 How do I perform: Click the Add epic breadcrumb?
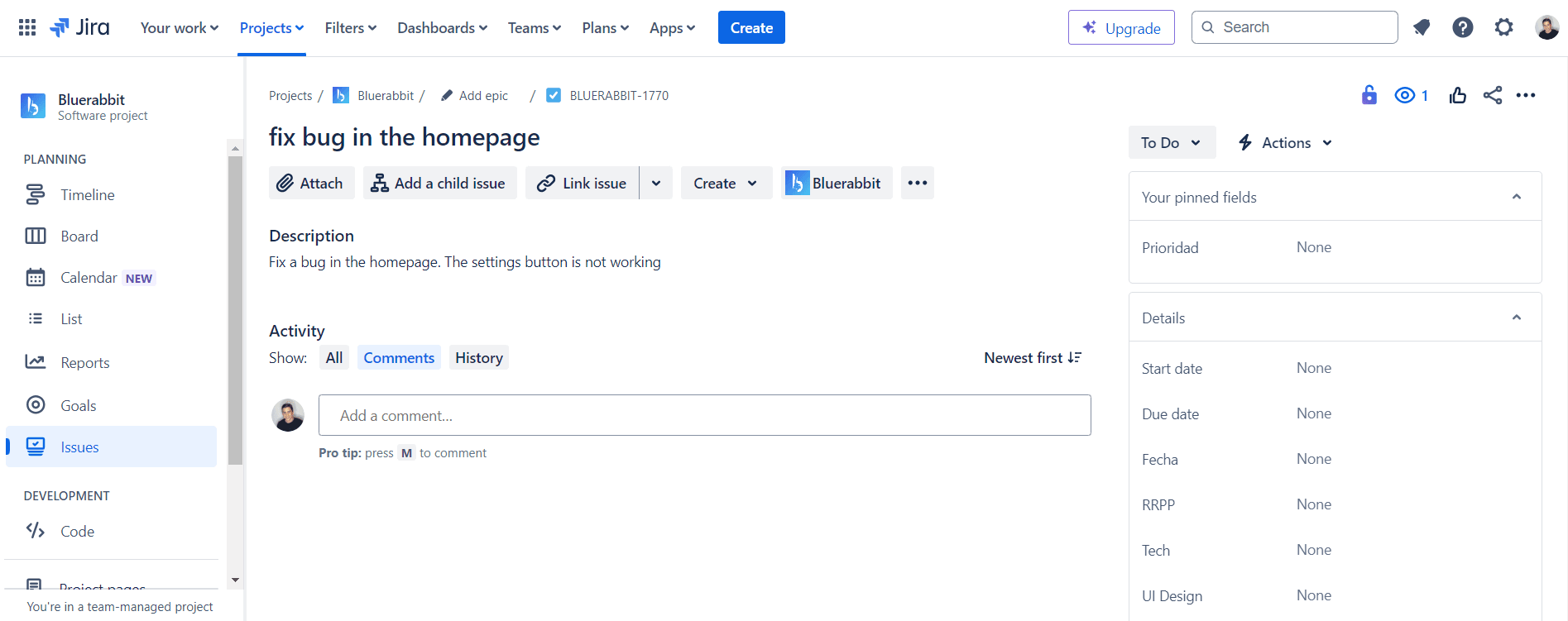[475, 96]
